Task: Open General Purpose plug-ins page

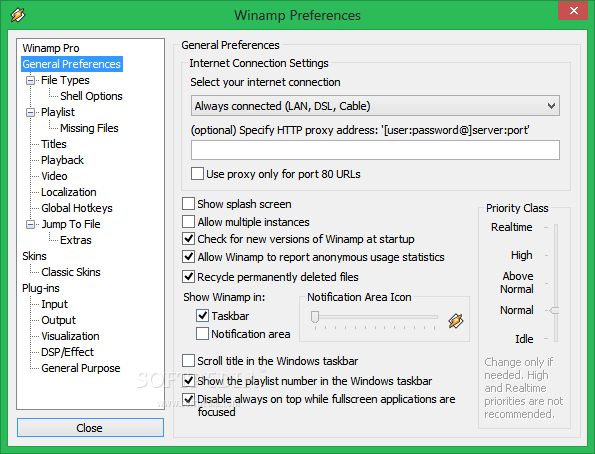Action: click(81, 368)
